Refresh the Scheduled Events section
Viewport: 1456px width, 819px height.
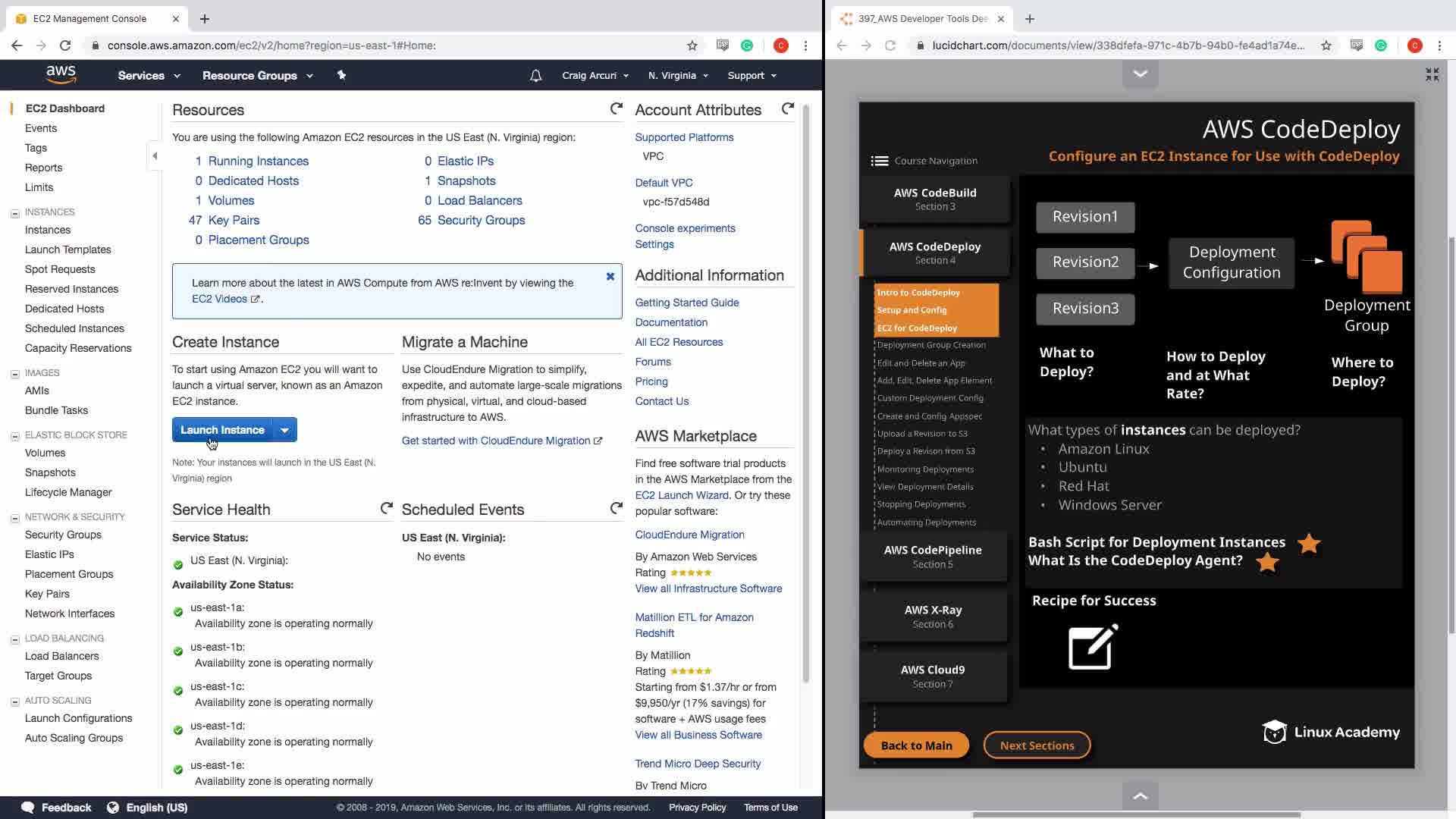coord(616,508)
